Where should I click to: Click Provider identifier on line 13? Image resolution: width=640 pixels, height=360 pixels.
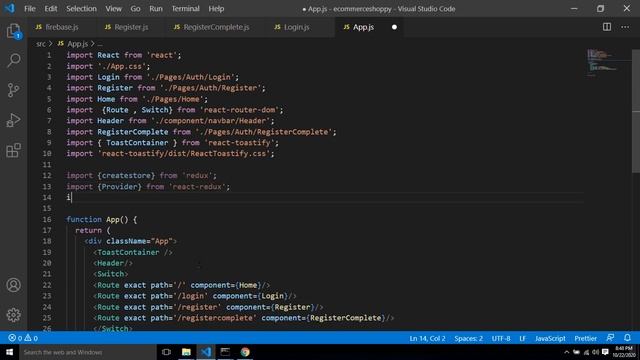tap(119, 187)
